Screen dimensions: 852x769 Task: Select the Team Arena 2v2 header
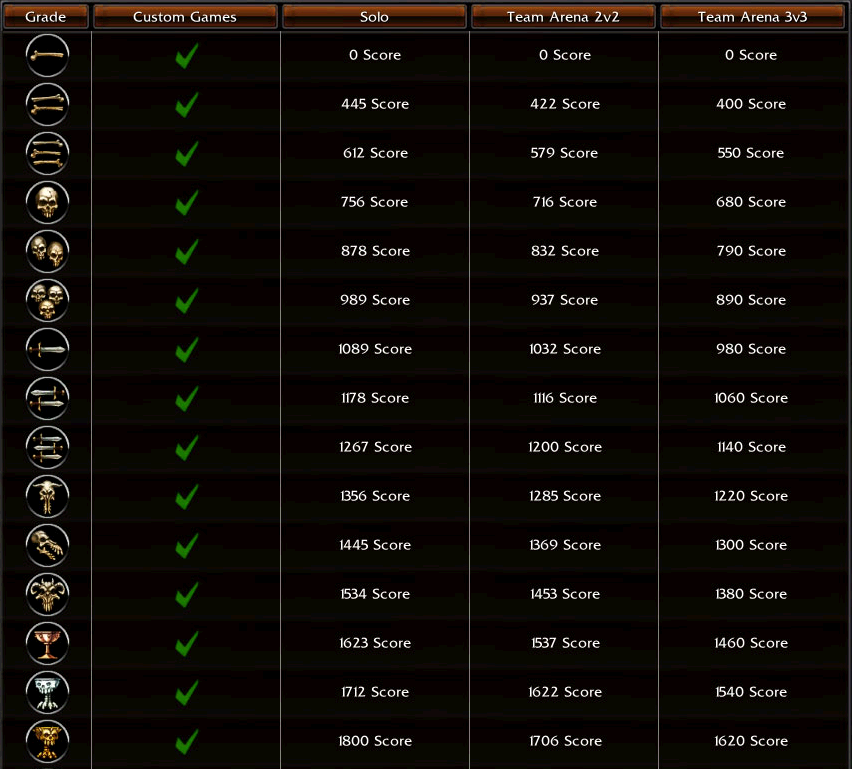coord(563,17)
